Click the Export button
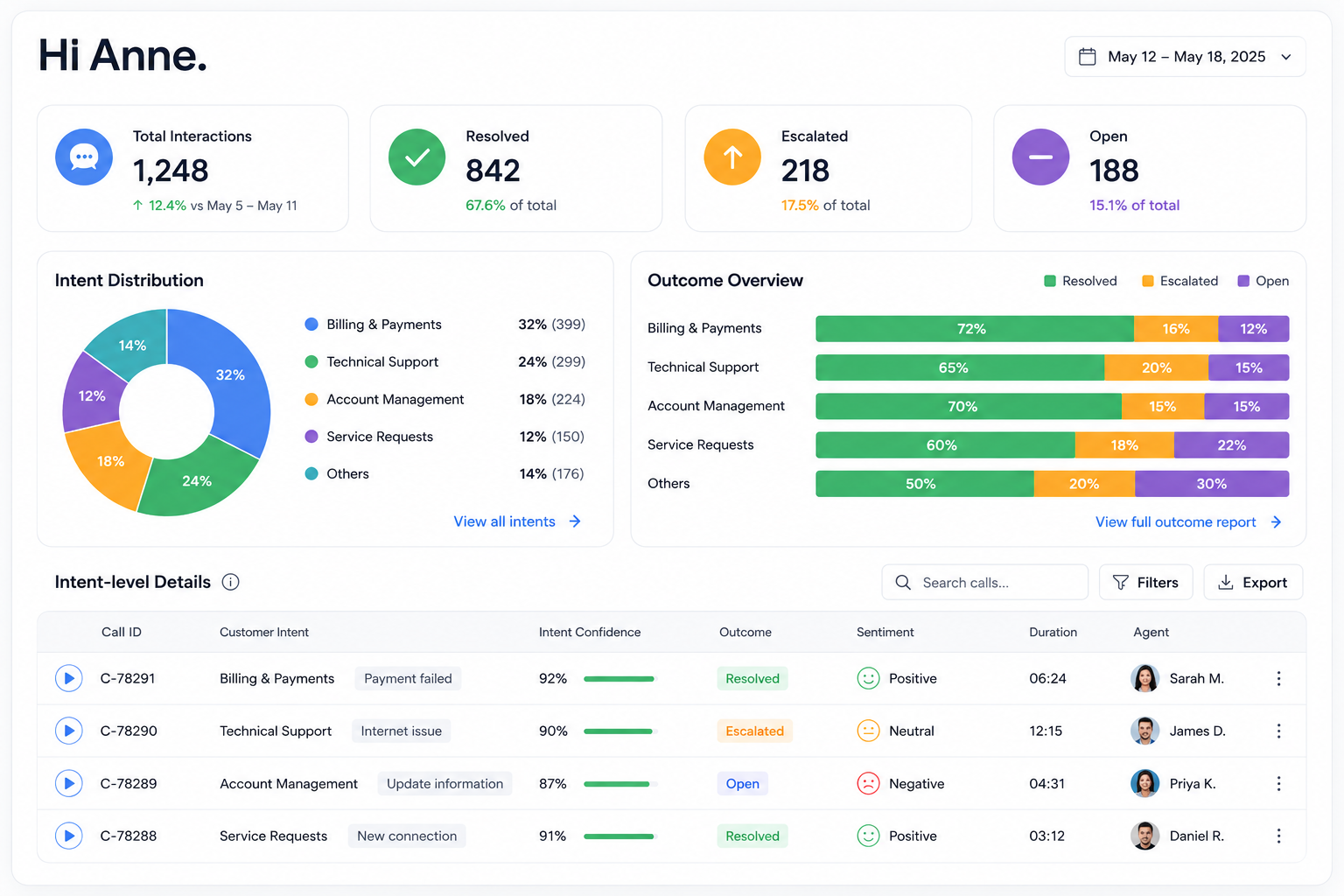Image resolution: width=1344 pixels, height=896 pixels. (x=1253, y=583)
